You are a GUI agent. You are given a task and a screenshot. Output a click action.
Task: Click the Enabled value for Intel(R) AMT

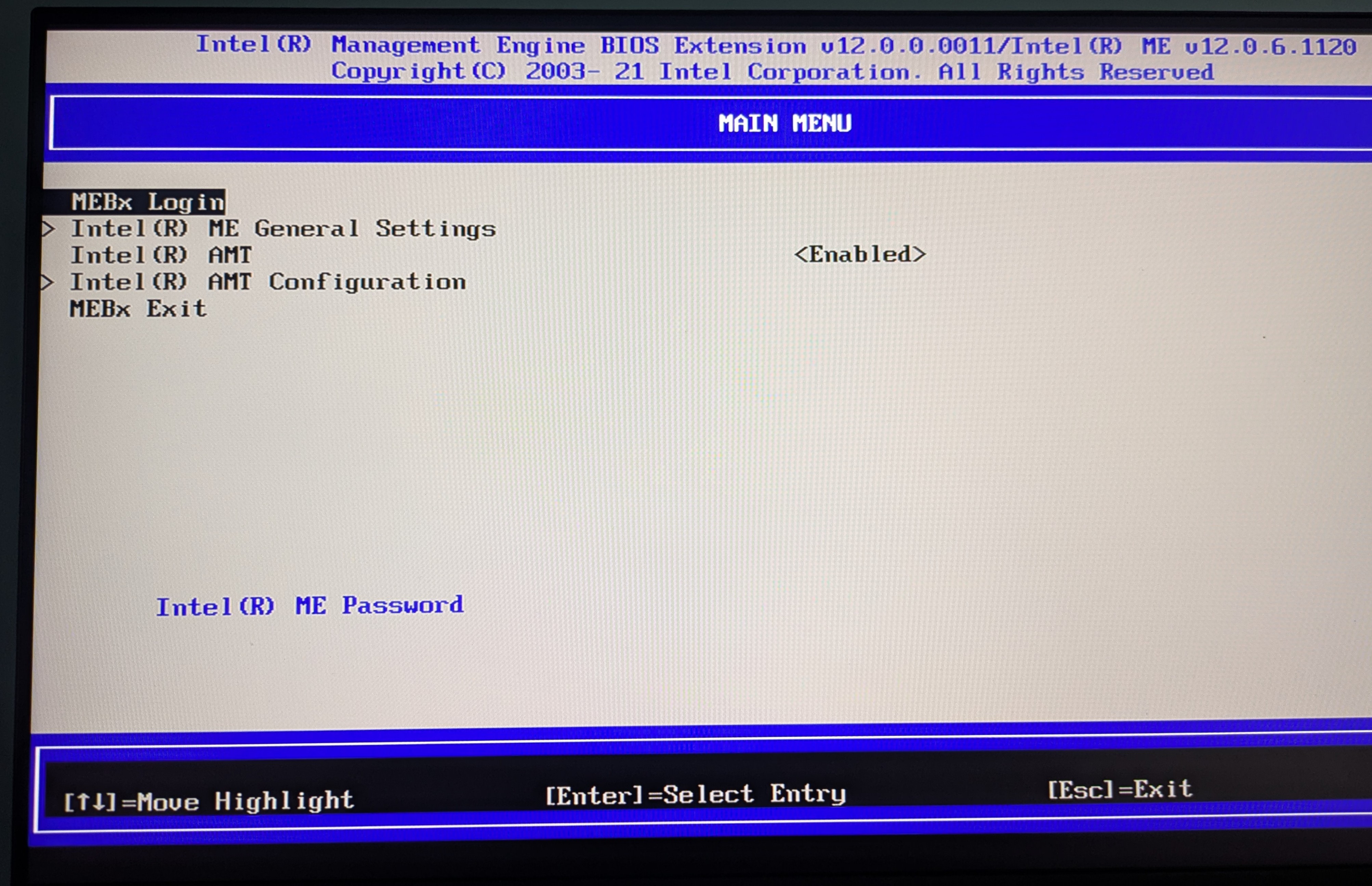[861, 254]
